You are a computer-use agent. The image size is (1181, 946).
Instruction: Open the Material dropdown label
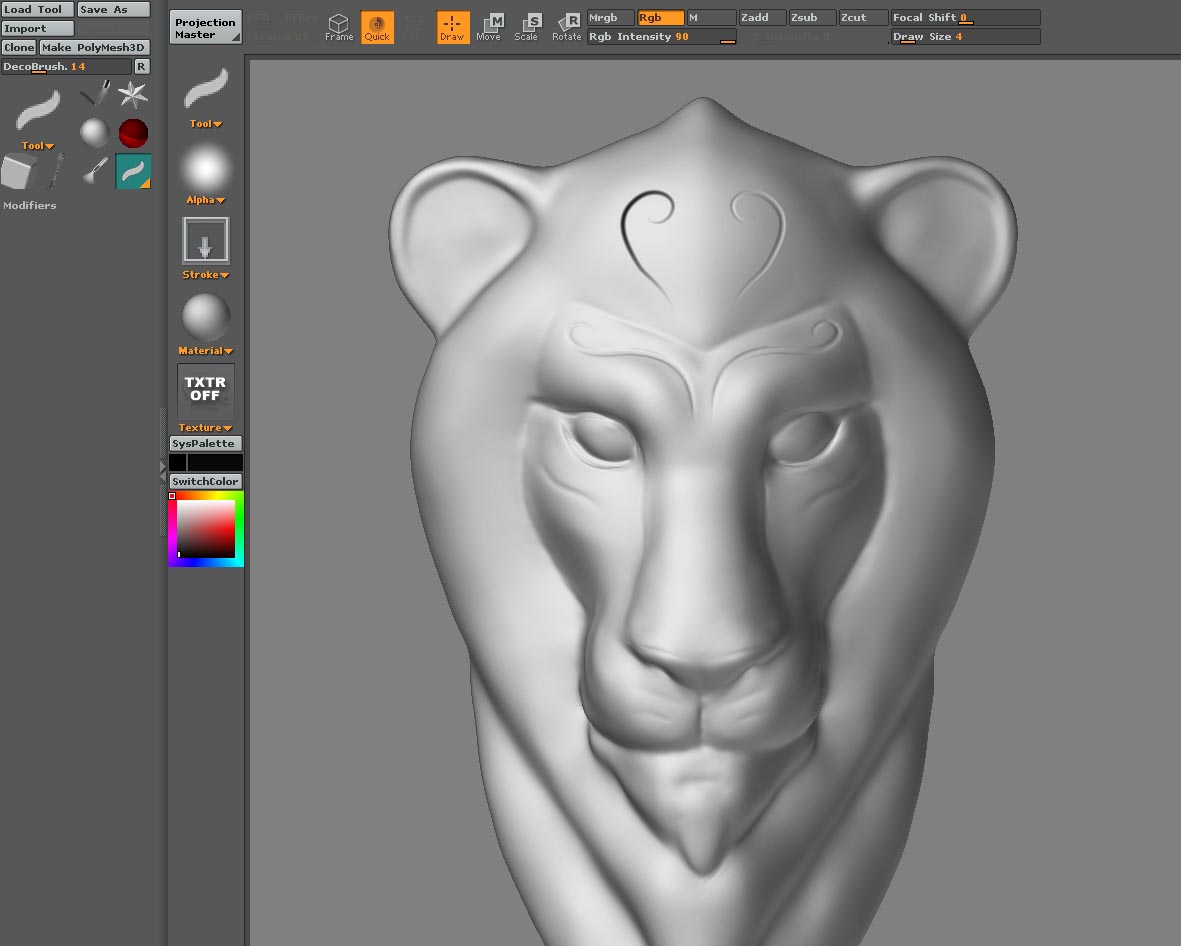(206, 351)
